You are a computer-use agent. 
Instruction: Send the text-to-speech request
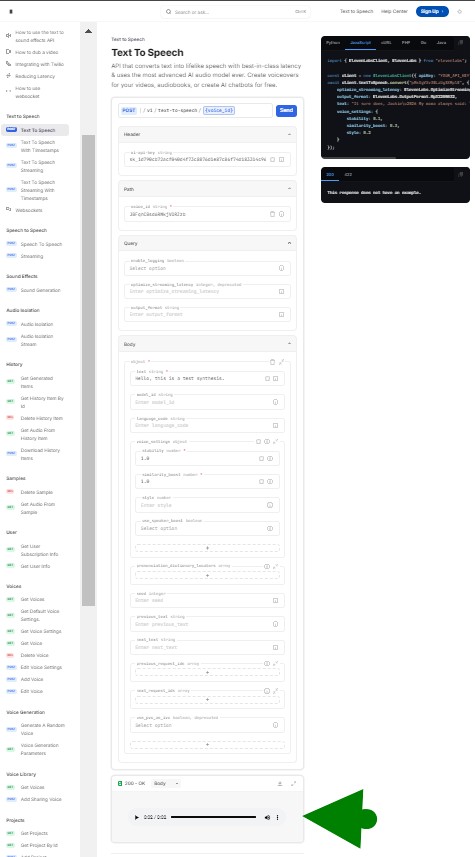coord(286,110)
